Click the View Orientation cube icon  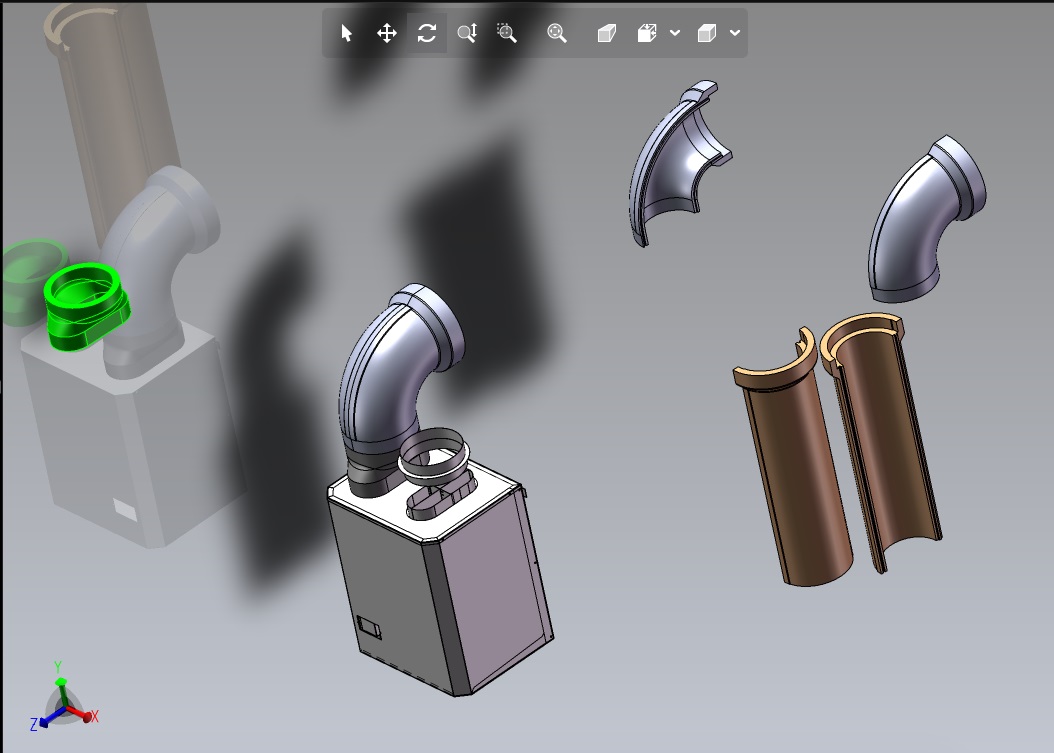pyautogui.click(x=647, y=33)
